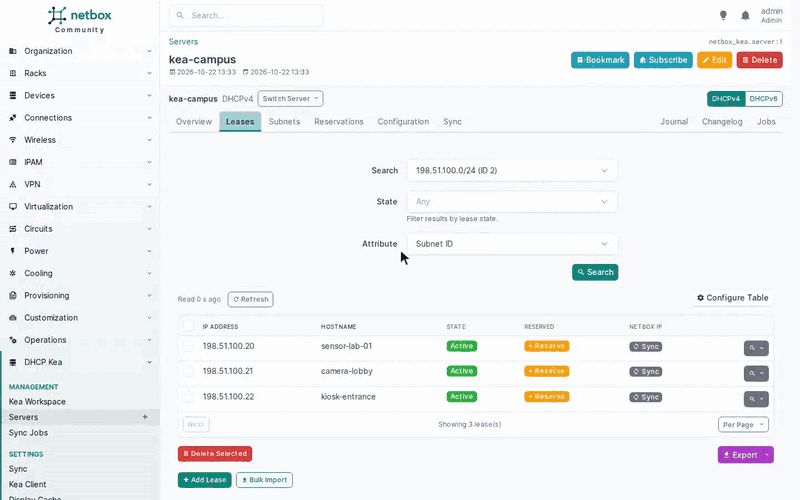800x500 pixels.
Task: Open the Reservations tab
Action: point(339,121)
